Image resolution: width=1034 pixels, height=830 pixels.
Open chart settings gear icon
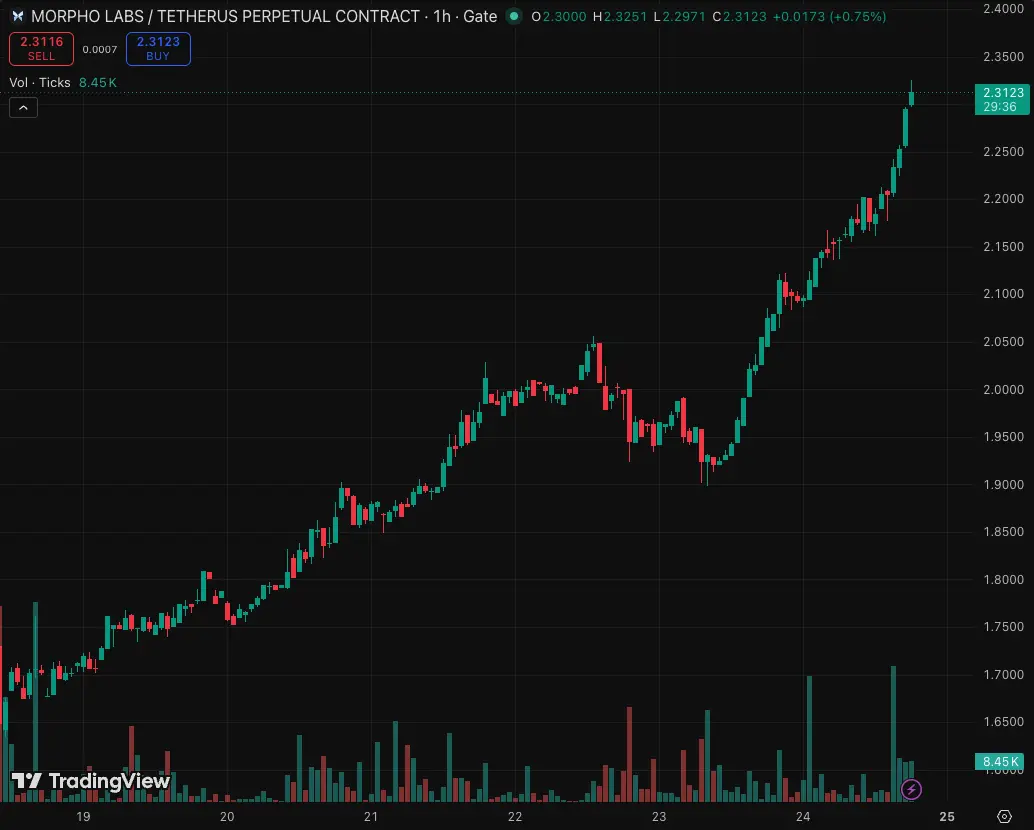tap(1004, 816)
